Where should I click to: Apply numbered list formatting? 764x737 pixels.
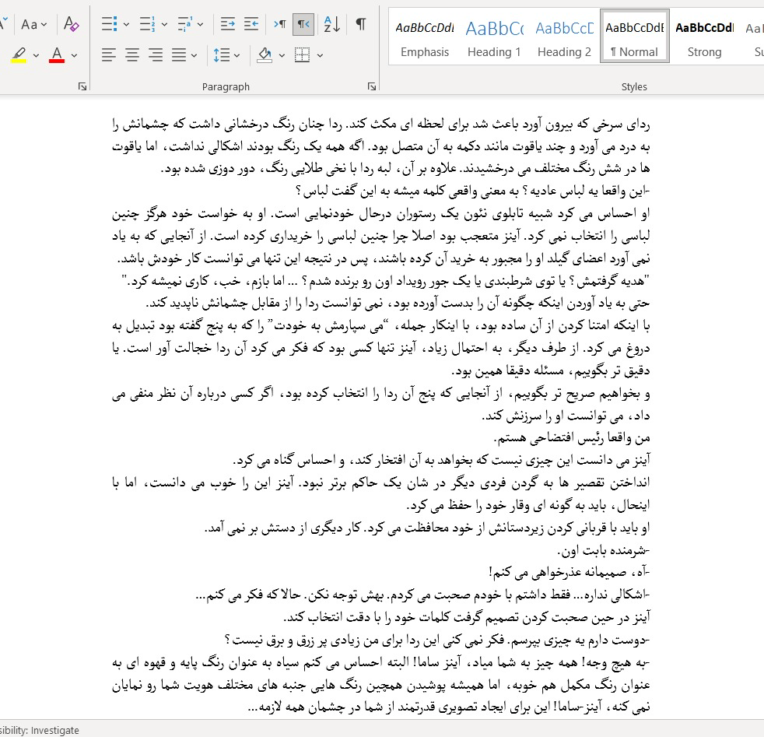pos(147,24)
